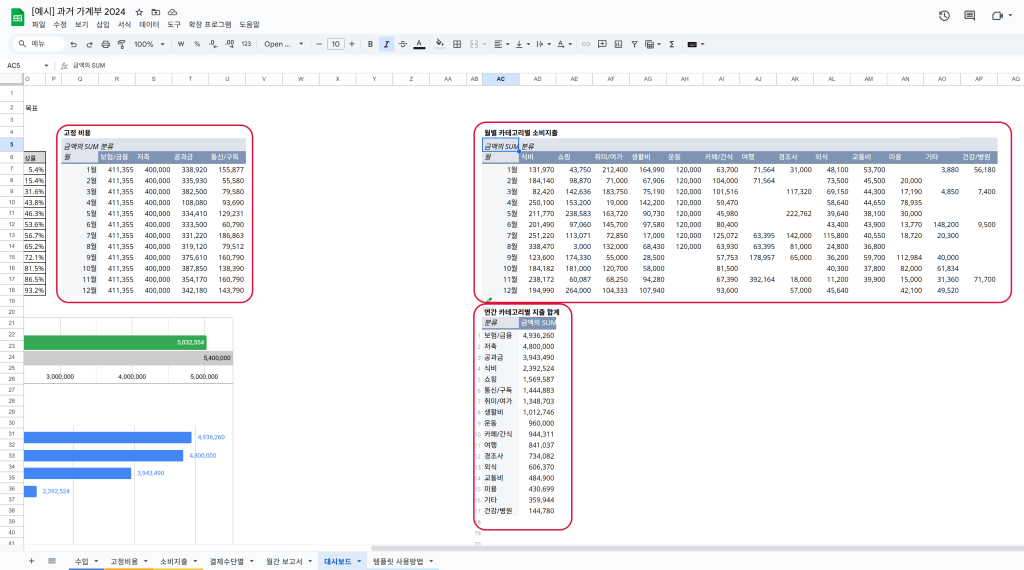The image size is (1024, 570).
Task: Expand the font family dropdown
Action: [283, 44]
